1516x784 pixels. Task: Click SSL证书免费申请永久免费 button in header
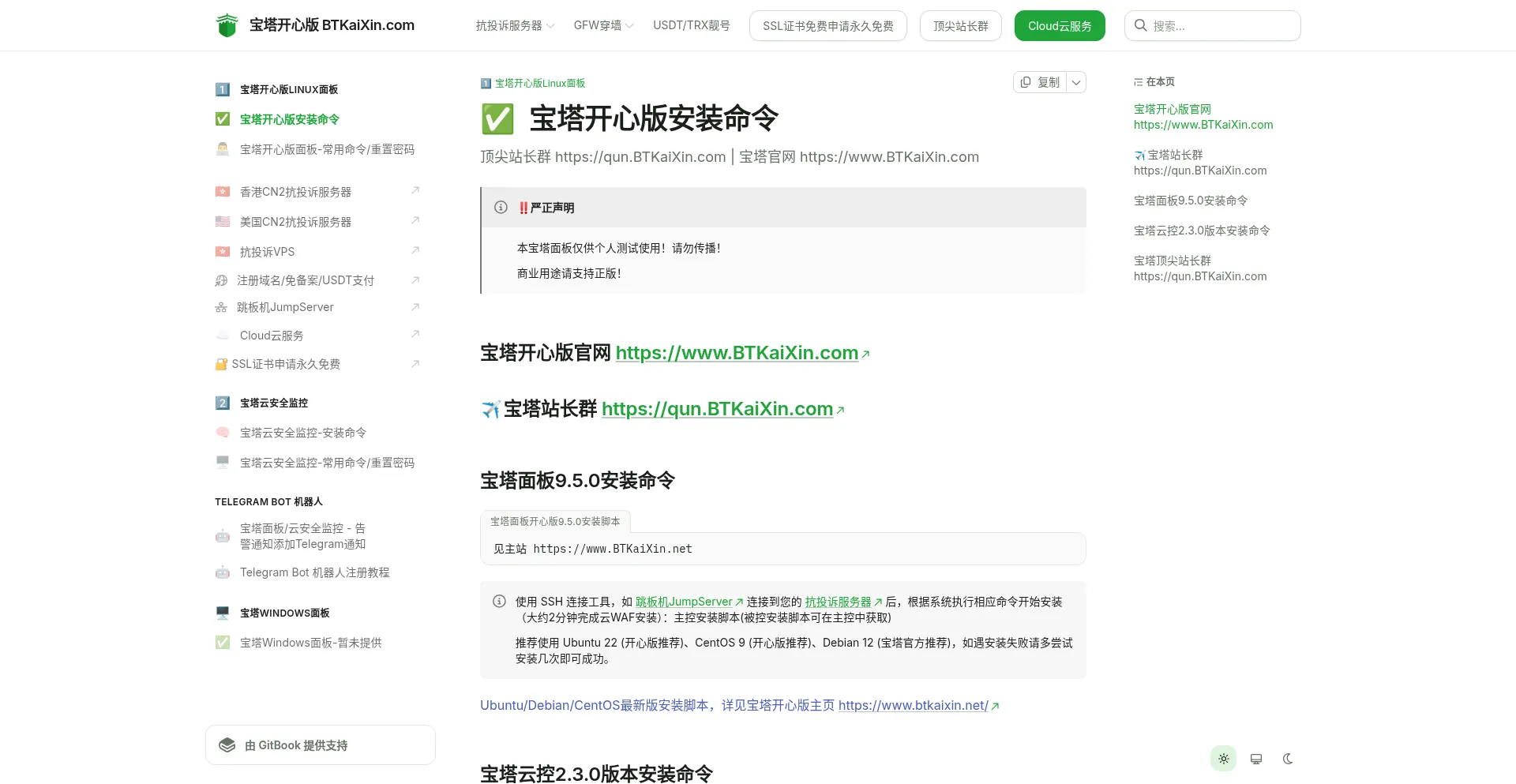(827, 26)
